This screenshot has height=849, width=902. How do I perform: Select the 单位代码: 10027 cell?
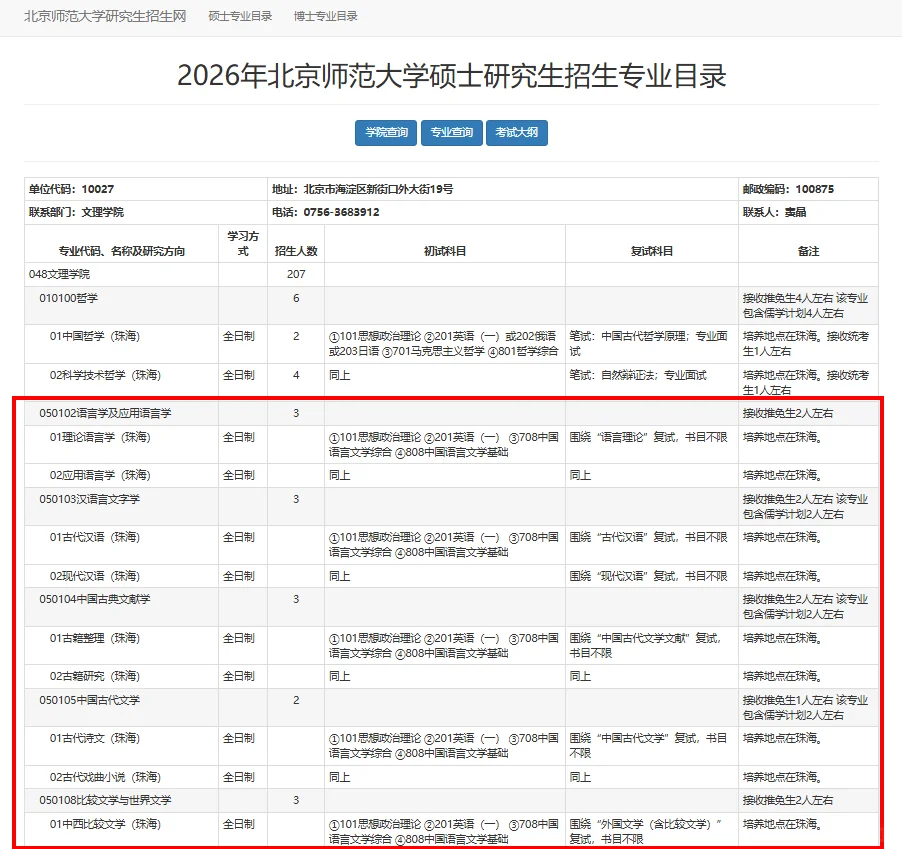point(146,189)
